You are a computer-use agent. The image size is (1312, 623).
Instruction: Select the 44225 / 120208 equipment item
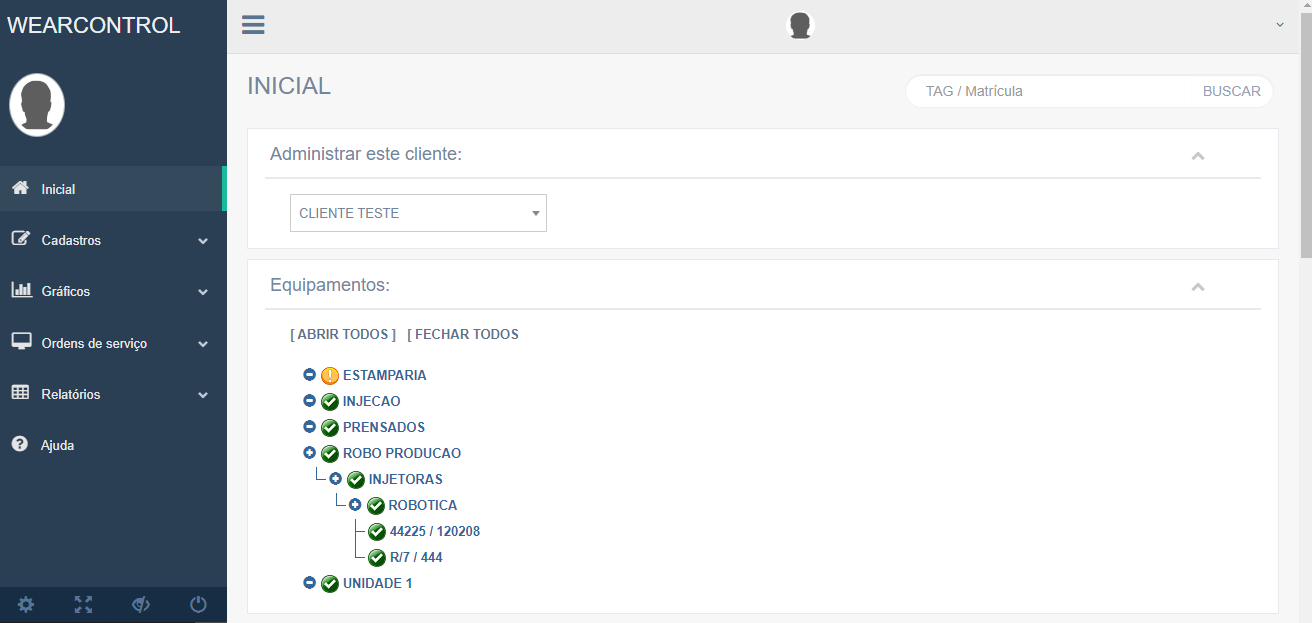click(434, 531)
